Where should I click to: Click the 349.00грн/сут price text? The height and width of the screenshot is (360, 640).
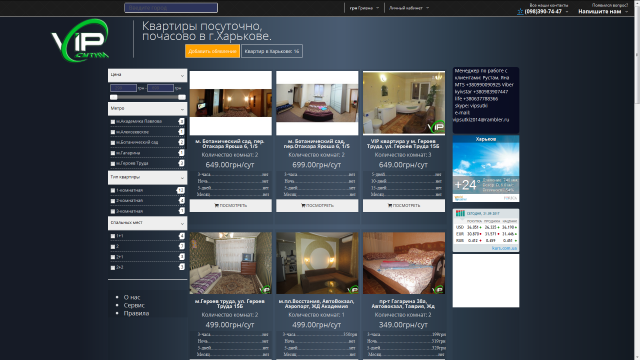pyautogui.click(x=404, y=325)
